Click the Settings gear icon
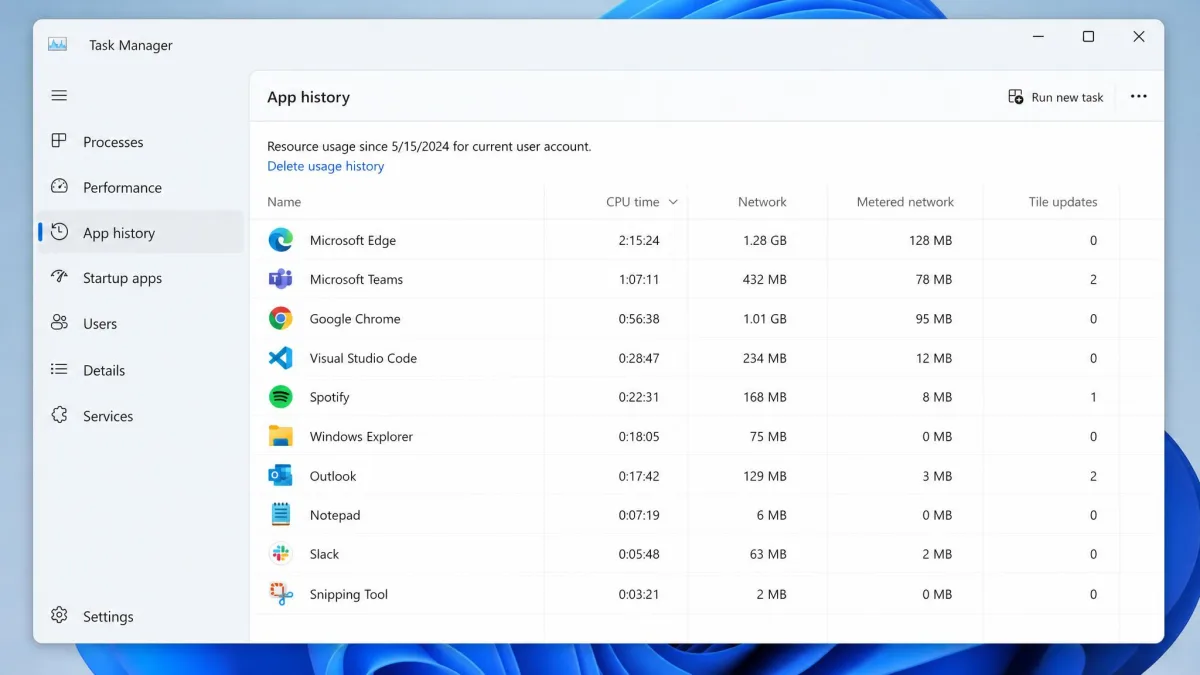Image resolution: width=1200 pixels, height=675 pixels. 59,615
